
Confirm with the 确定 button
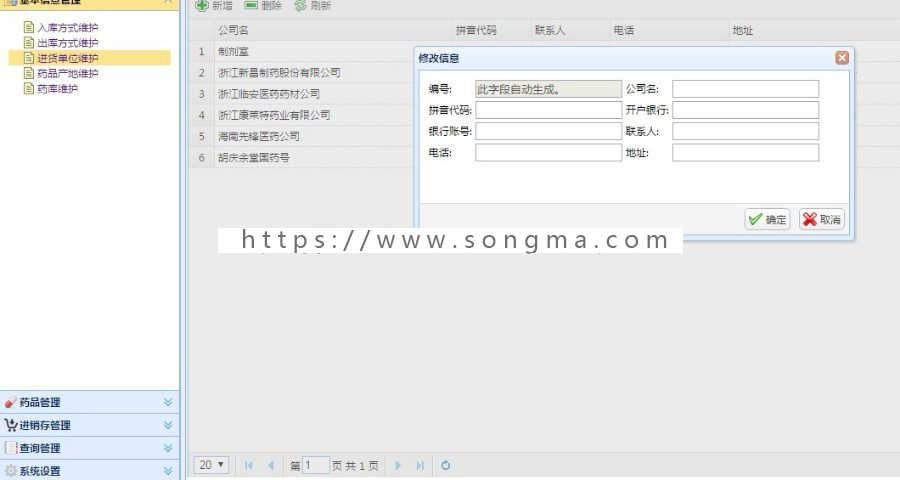767,219
